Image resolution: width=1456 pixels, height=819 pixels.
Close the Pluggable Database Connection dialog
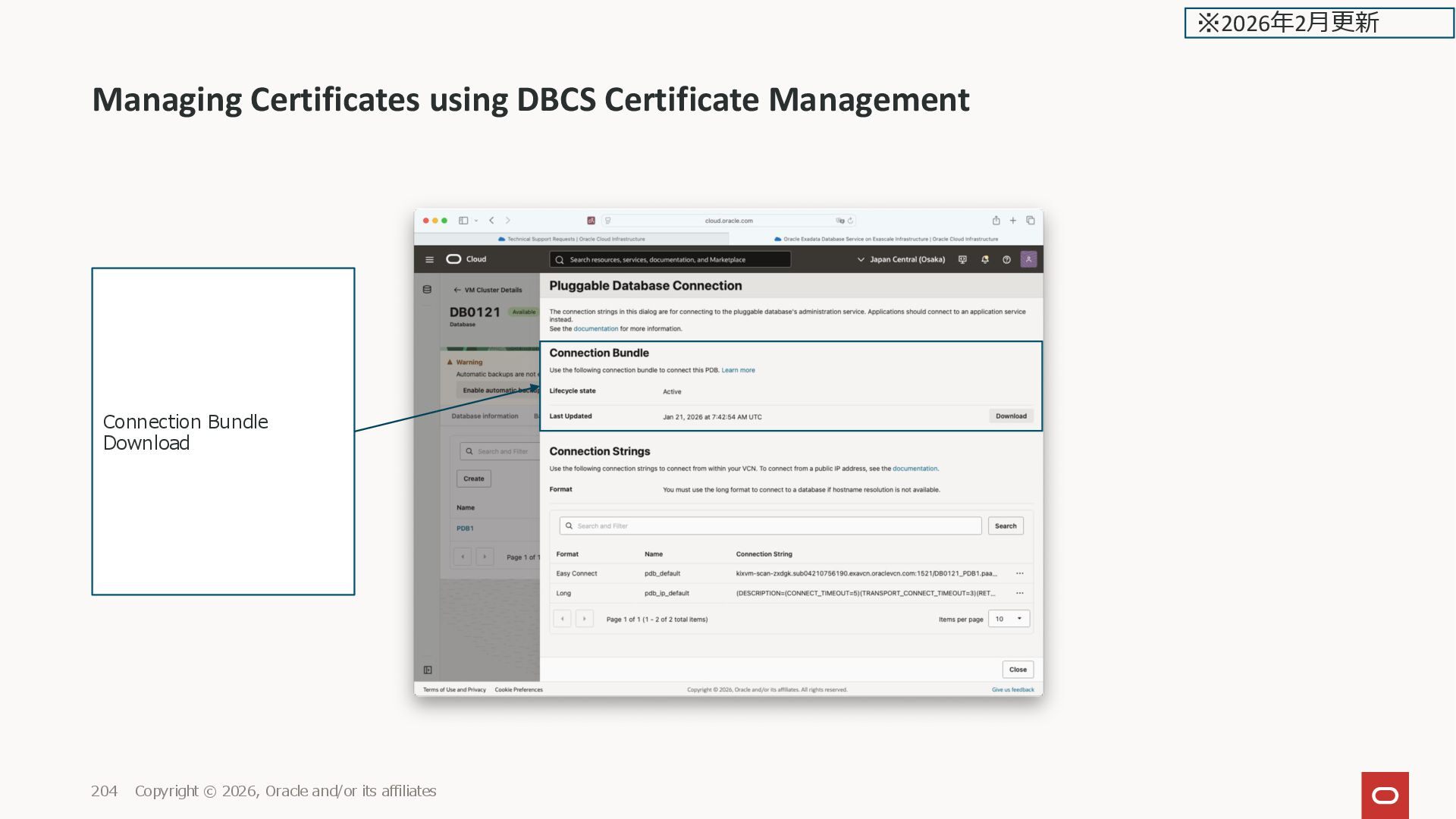(1018, 670)
